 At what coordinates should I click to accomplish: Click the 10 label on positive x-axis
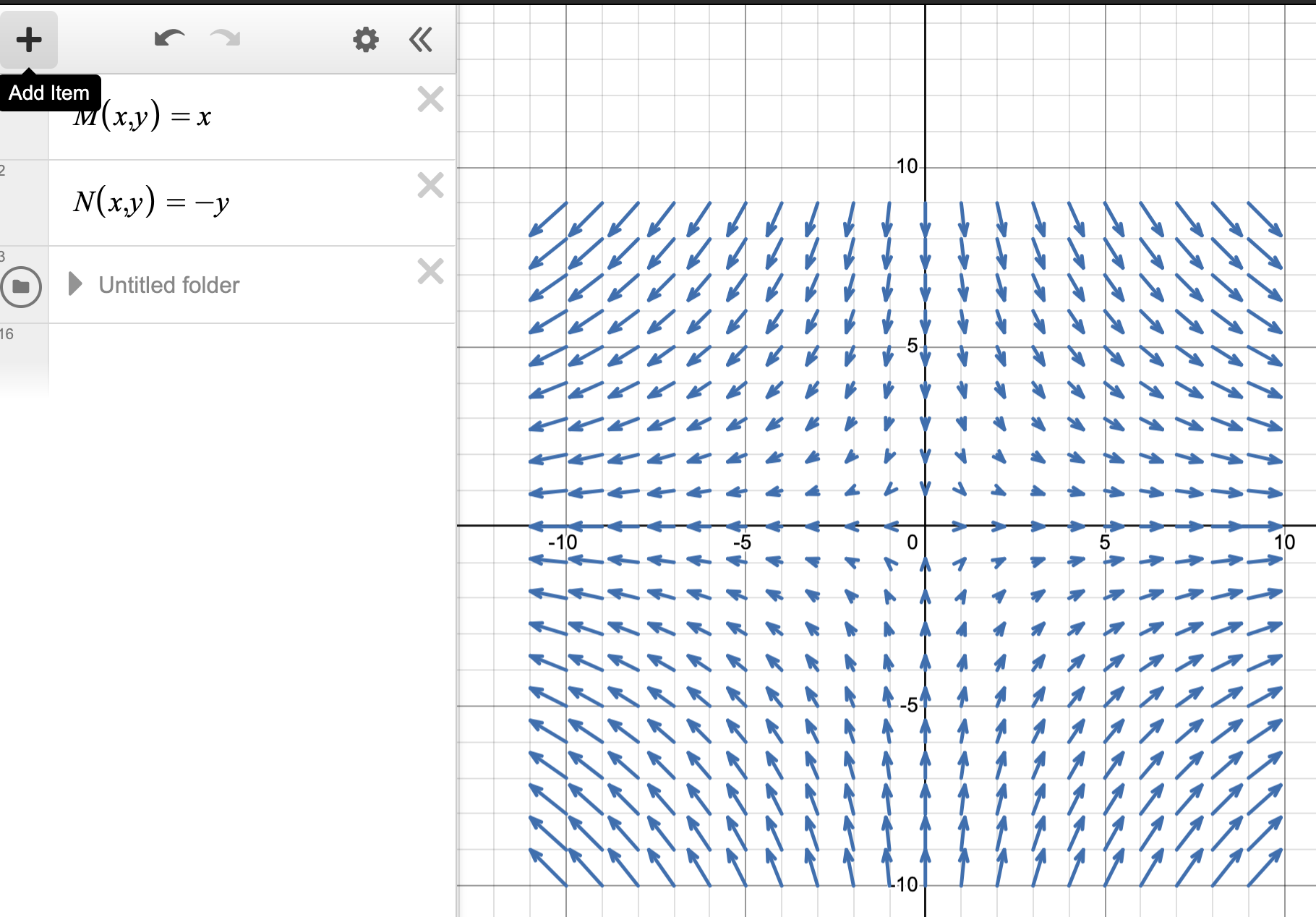(1283, 542)
